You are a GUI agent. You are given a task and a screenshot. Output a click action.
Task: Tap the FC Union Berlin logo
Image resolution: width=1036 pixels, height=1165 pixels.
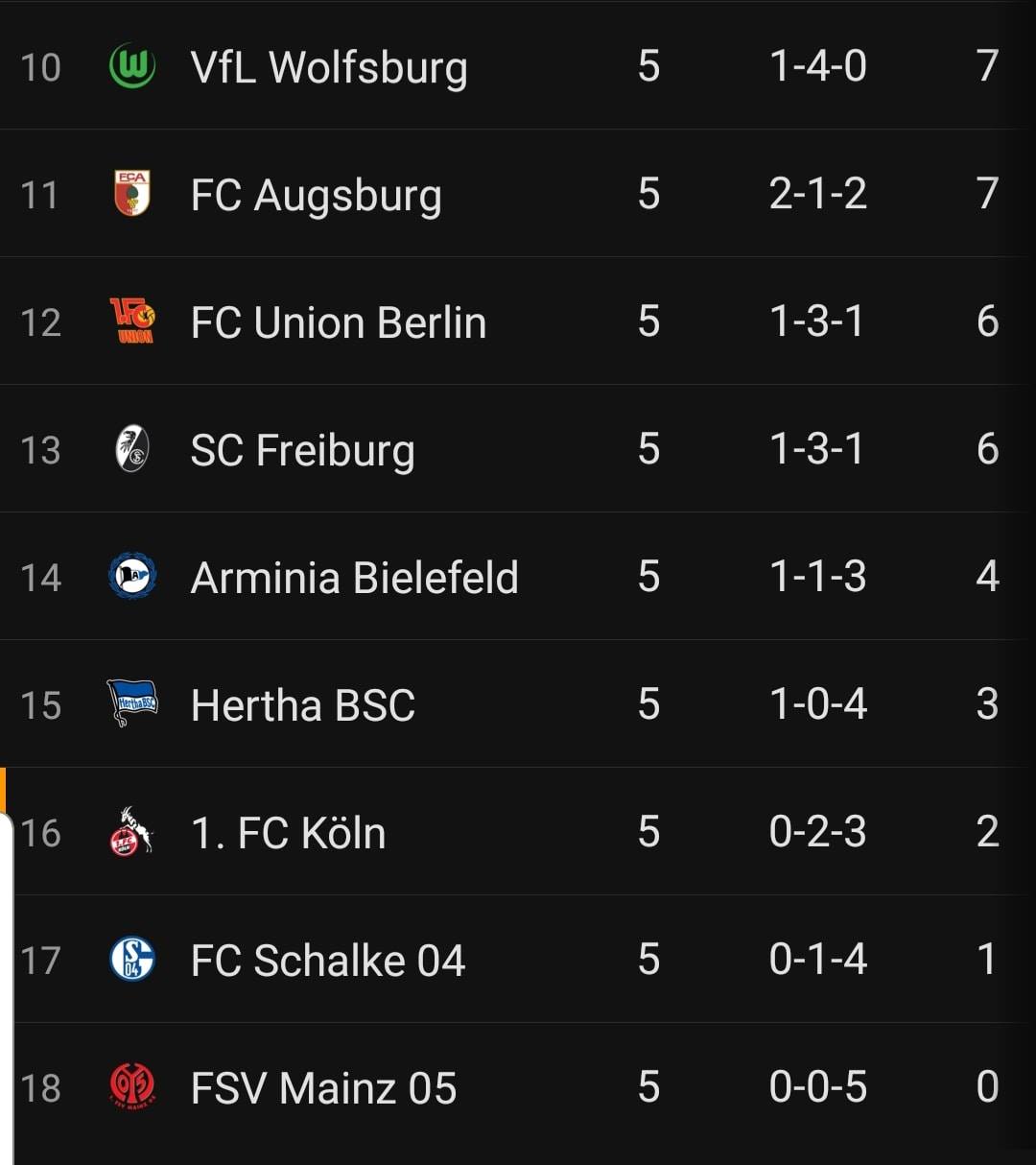point(132,321)
